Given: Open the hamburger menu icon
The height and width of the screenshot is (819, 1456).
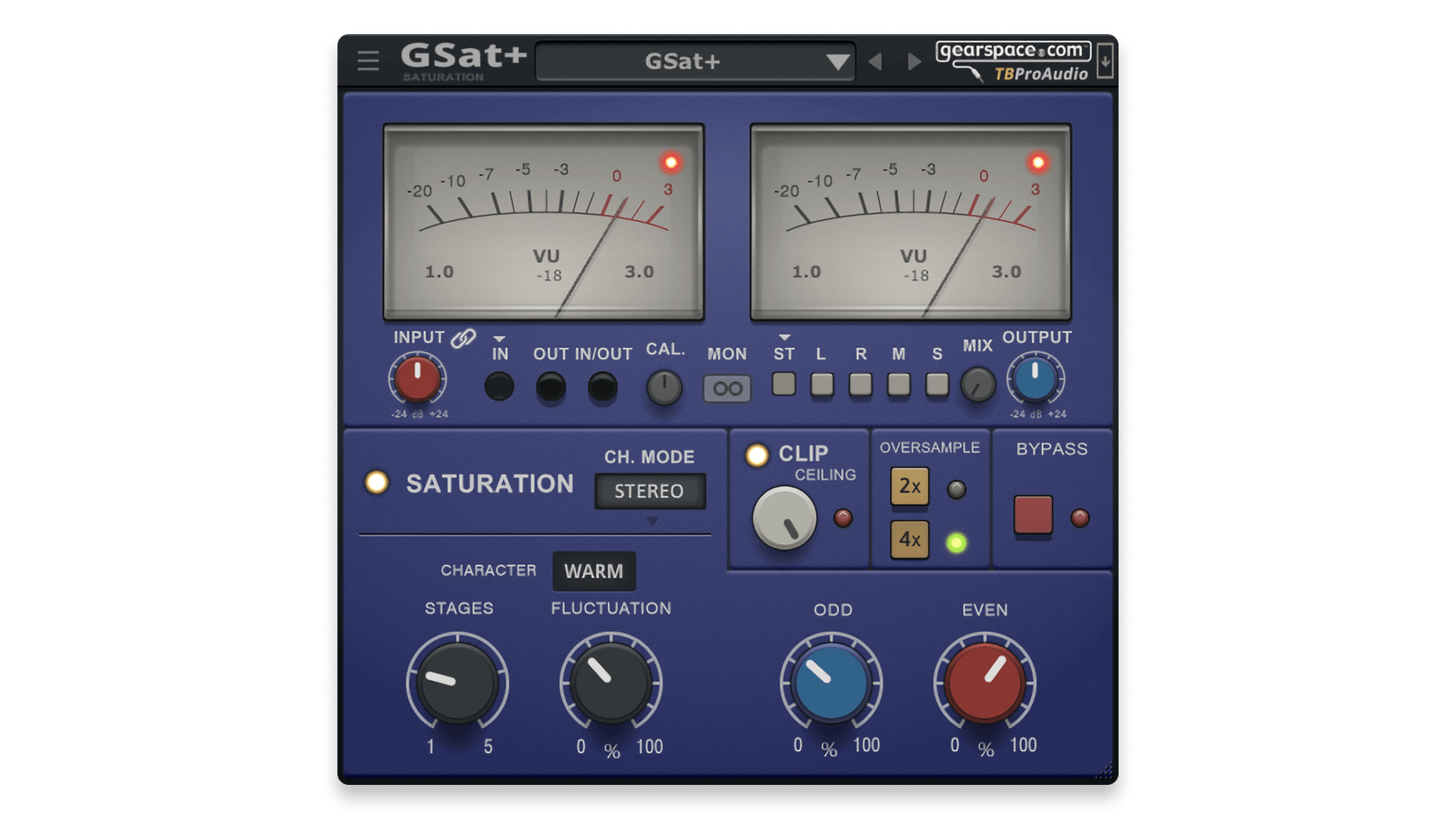Looking at the screenshot, I should (x=368, y=61).
